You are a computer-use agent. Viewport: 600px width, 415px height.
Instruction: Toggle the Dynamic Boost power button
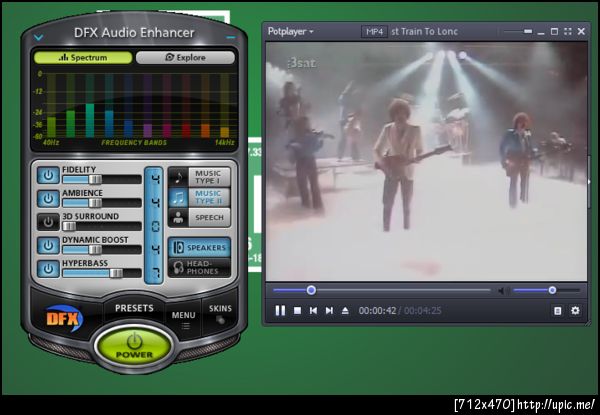(48, 245)
